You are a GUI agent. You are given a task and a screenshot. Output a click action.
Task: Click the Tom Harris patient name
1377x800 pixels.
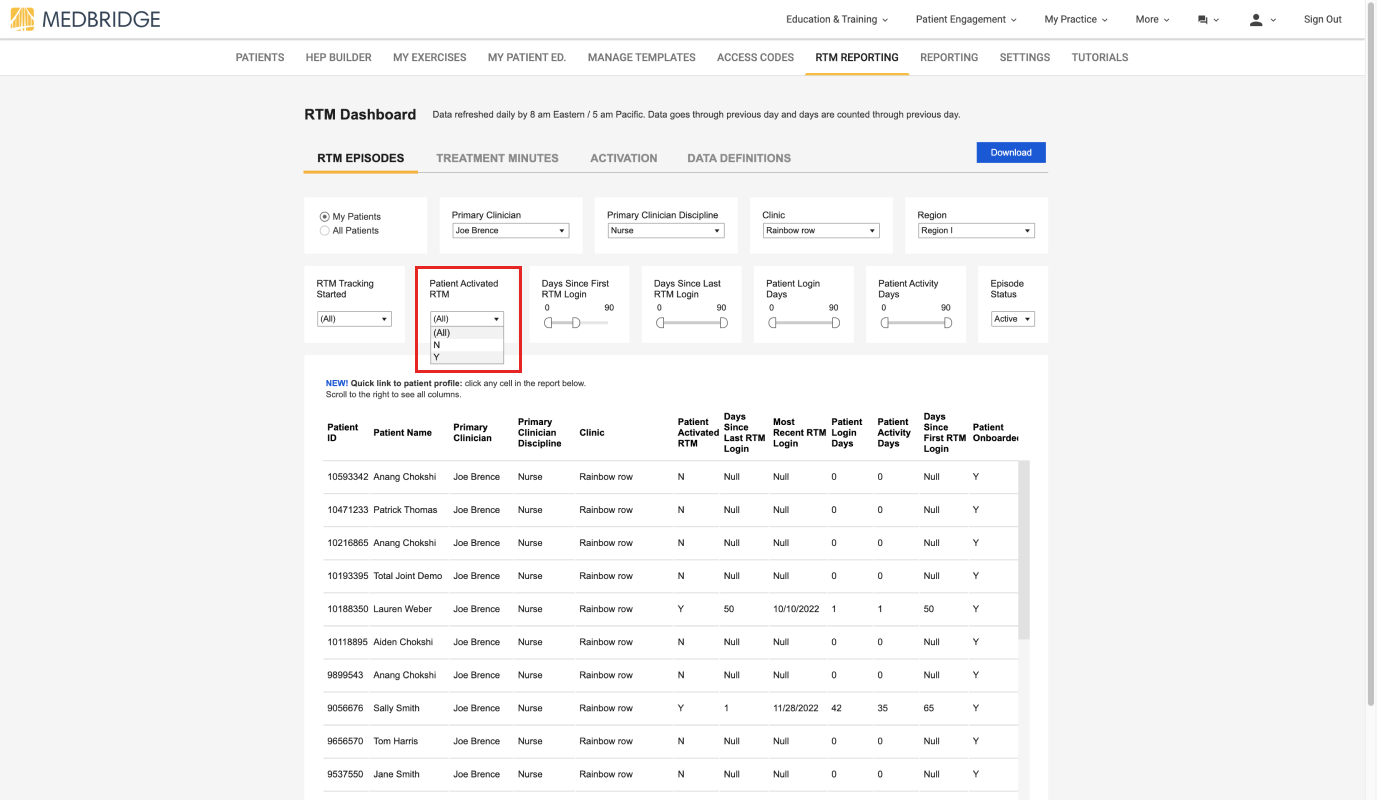pos(396,741)
